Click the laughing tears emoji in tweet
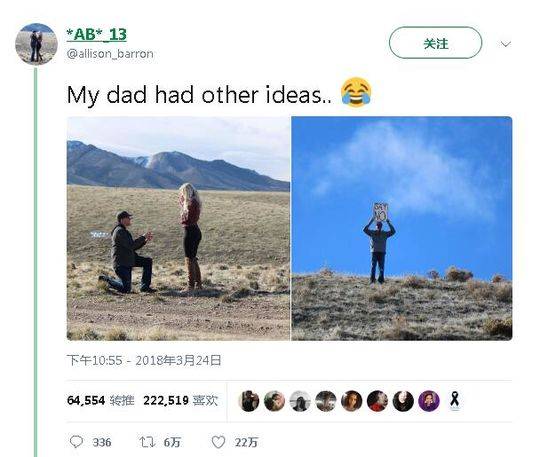Image resolution: width=540 pixels, height=457 pixels. pos(356,93)
